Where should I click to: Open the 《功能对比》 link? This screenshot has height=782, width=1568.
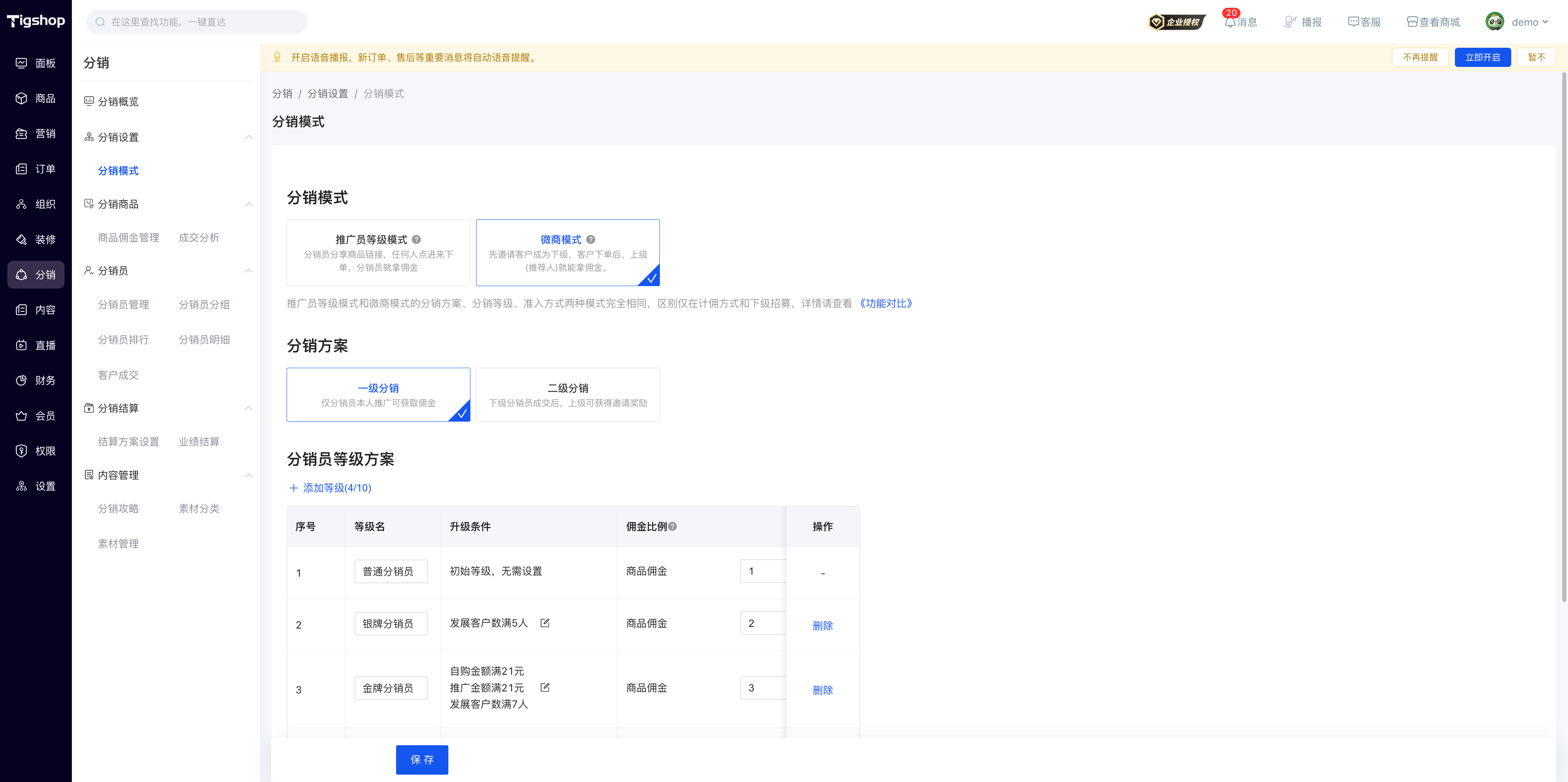(x=886, y=304)
